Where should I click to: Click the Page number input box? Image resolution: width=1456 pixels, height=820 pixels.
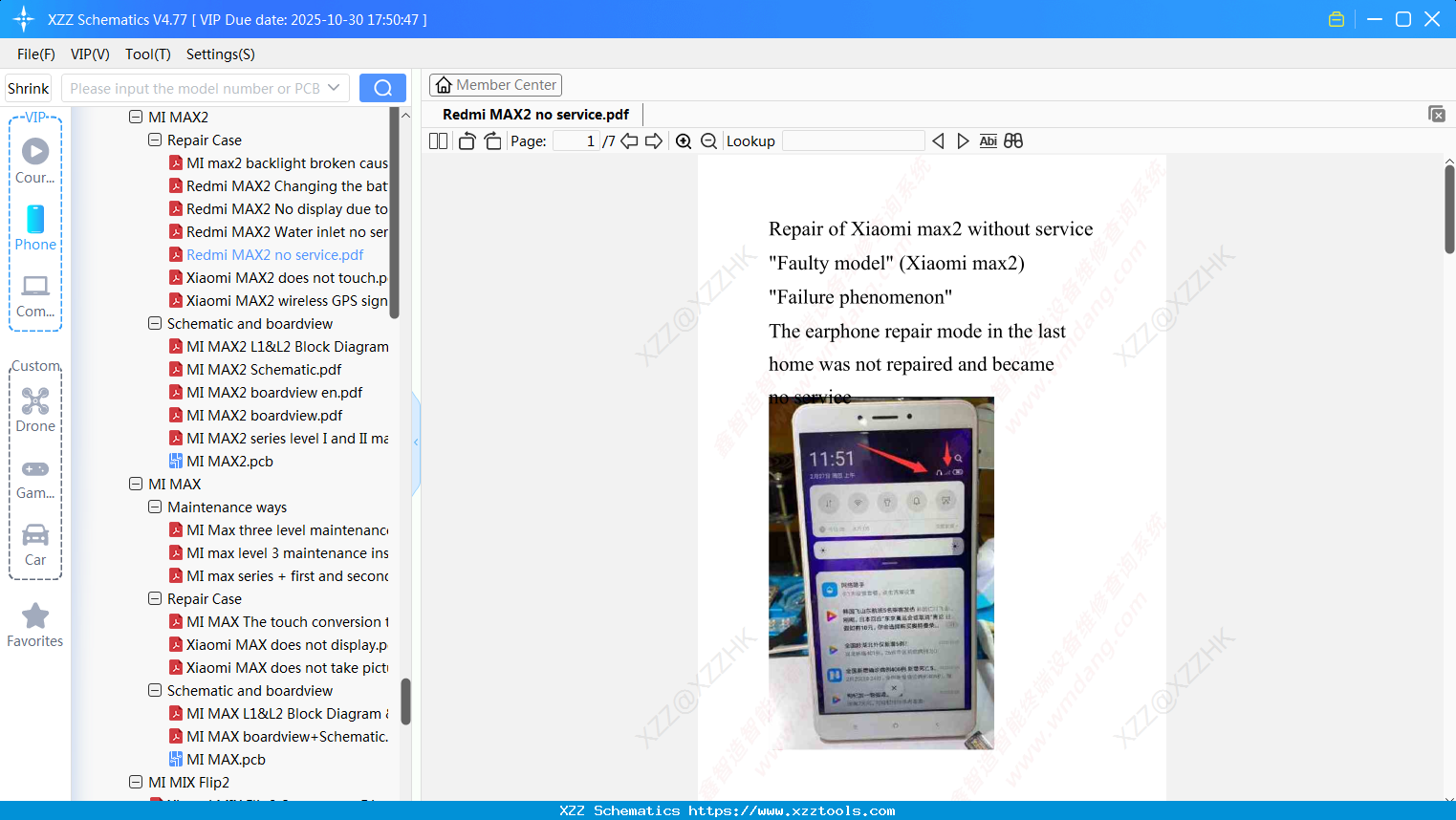(576, 141)
